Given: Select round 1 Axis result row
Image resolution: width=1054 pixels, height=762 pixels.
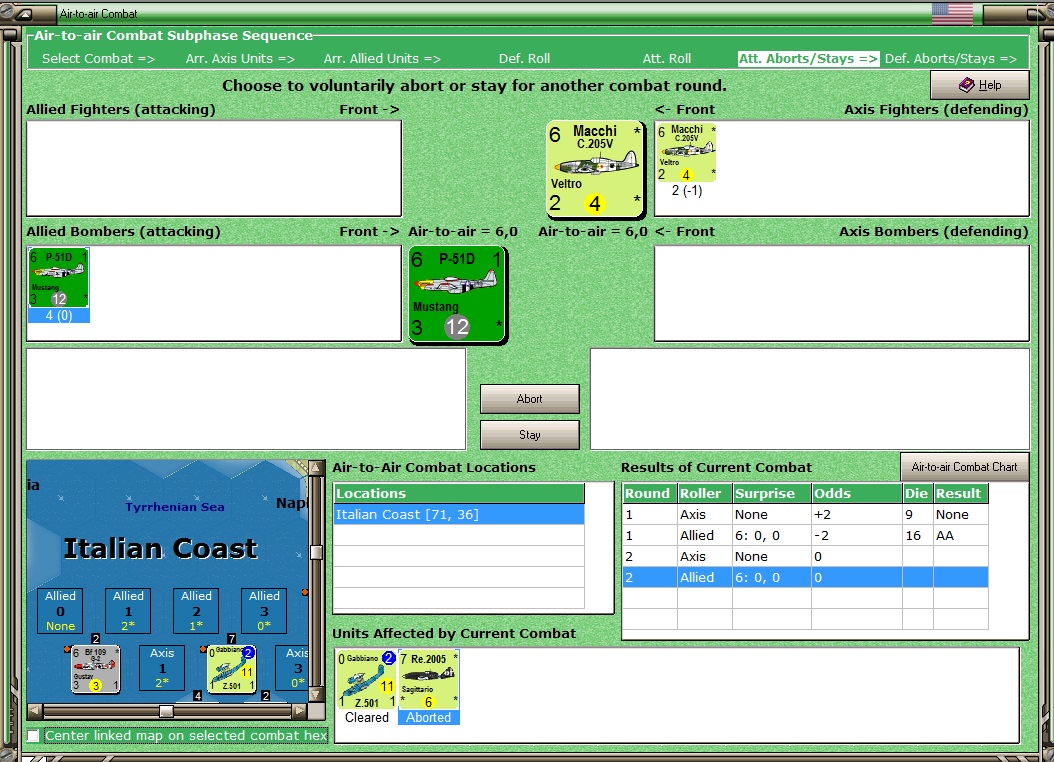Looking at the screenshot, I should point(805,515).
